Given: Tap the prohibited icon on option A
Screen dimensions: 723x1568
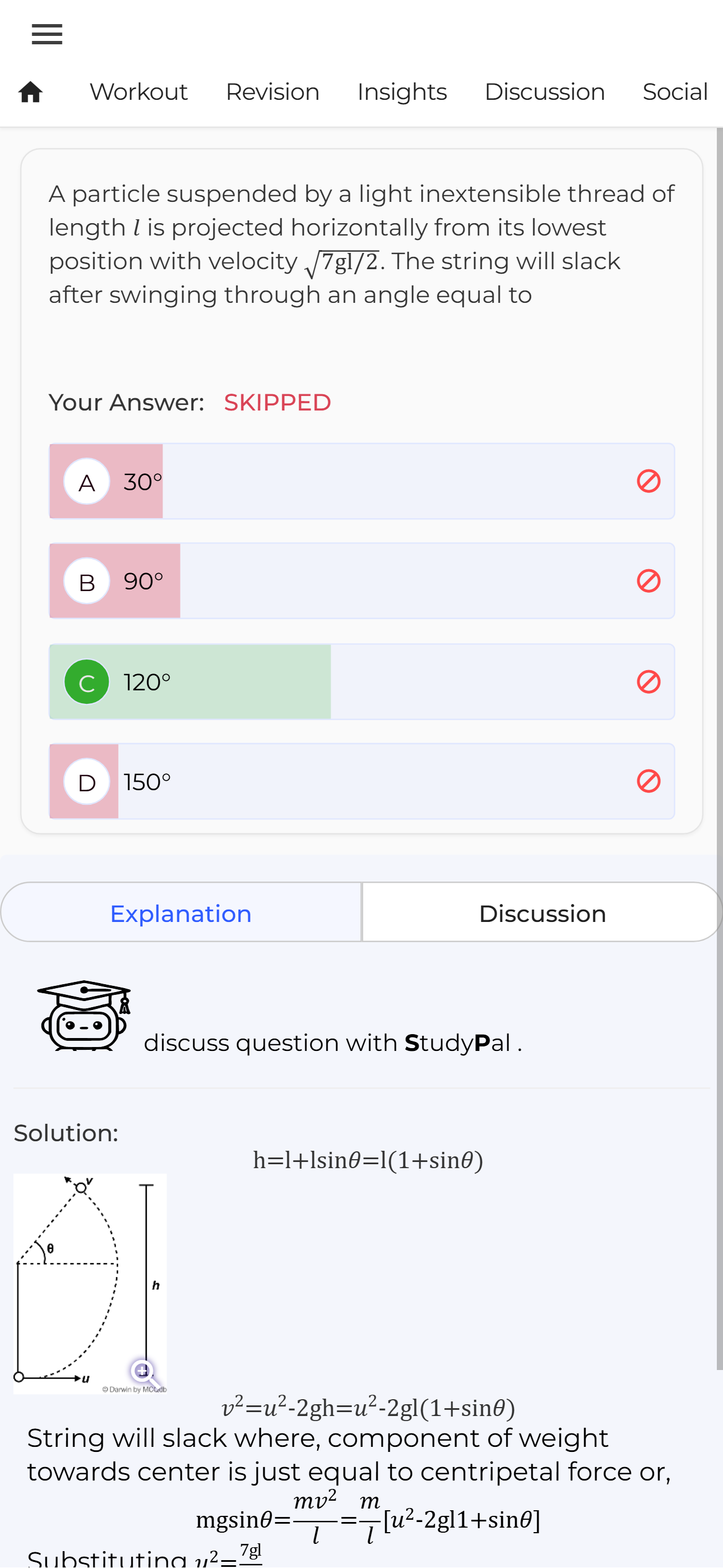Looking at the screenshot, I should pos(648,481).
